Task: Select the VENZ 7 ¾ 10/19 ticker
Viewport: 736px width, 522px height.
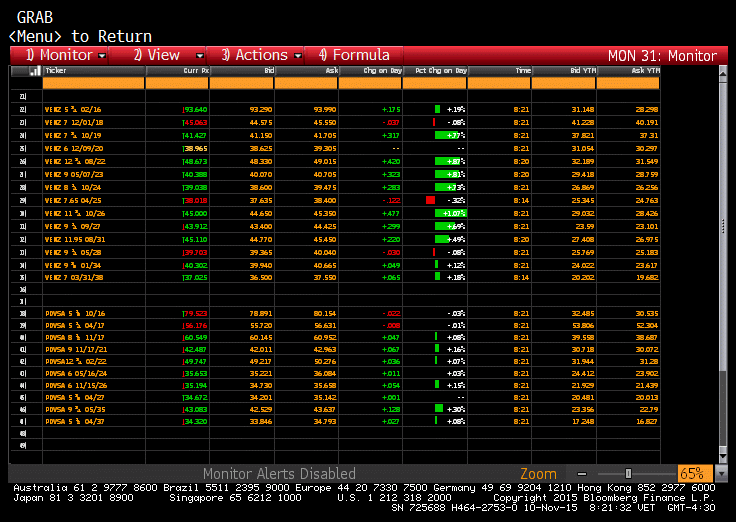Action: (73, 136)
